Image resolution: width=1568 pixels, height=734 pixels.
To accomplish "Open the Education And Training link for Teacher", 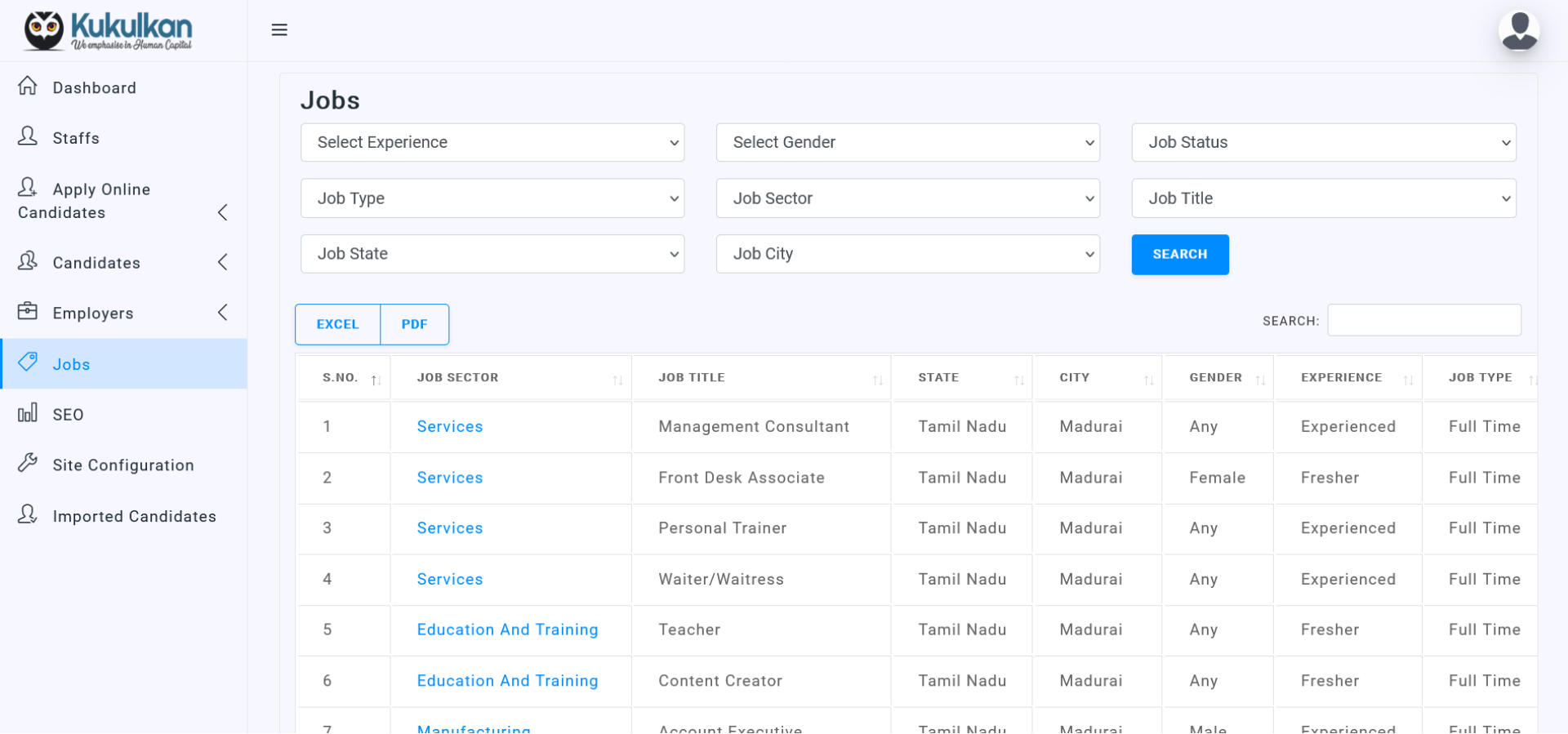I will [507, 629].
